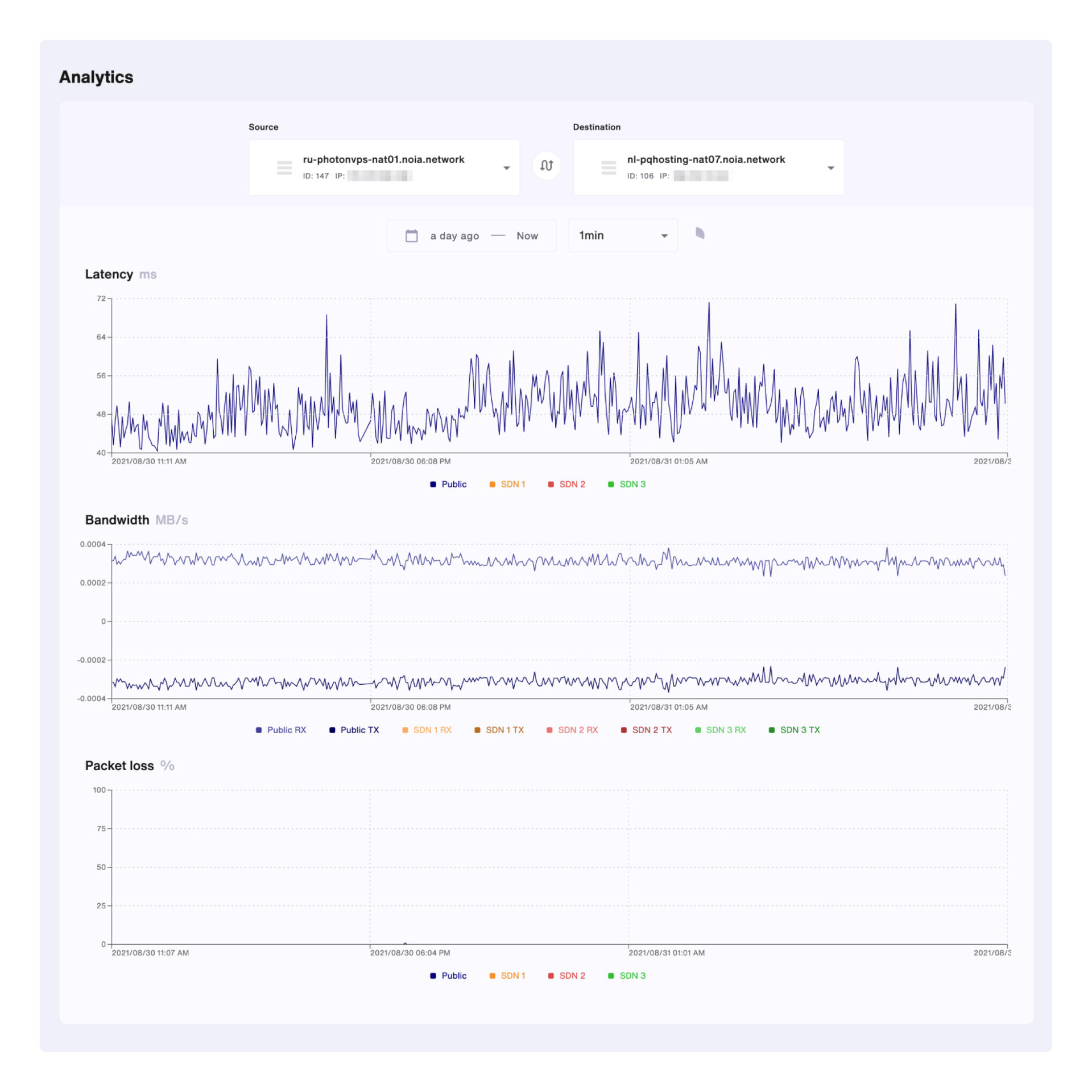Expand the Destination dropdown arrow

(x=830, y=168)
